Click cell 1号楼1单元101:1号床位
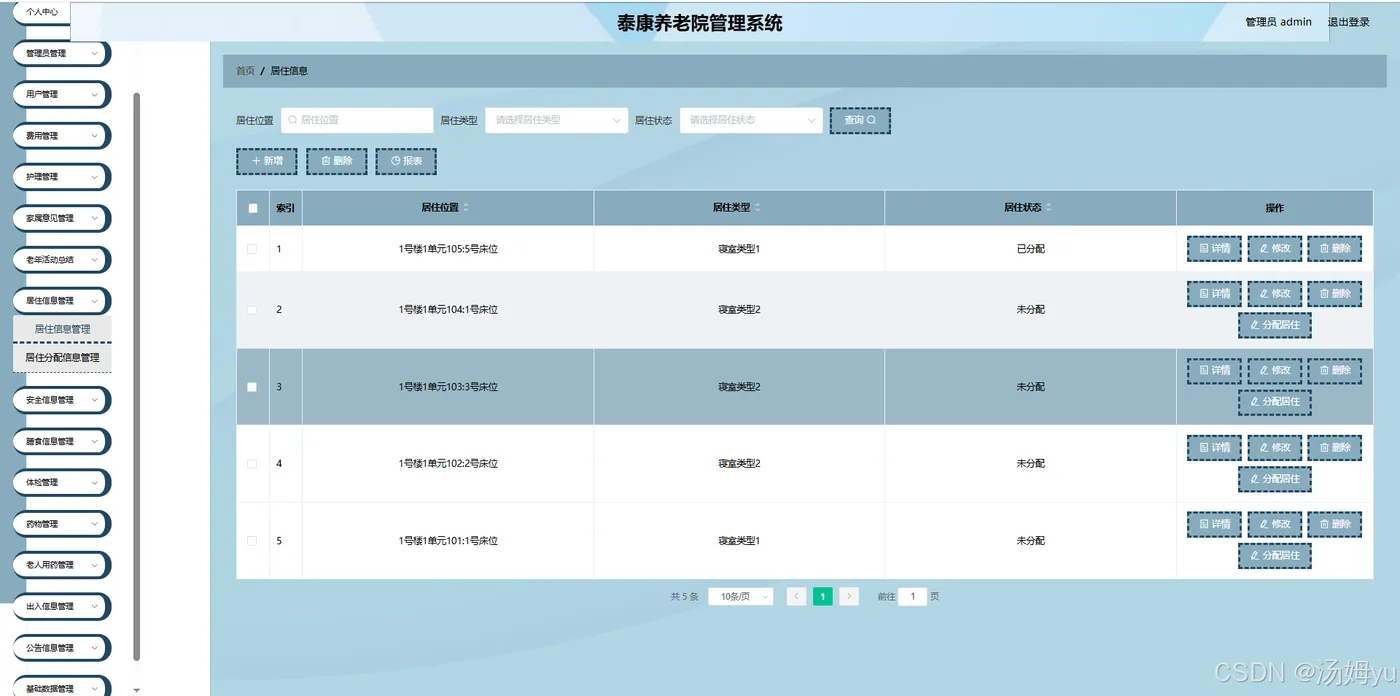Viewport: 1400px width, 696px height. (x=448, y=541)
